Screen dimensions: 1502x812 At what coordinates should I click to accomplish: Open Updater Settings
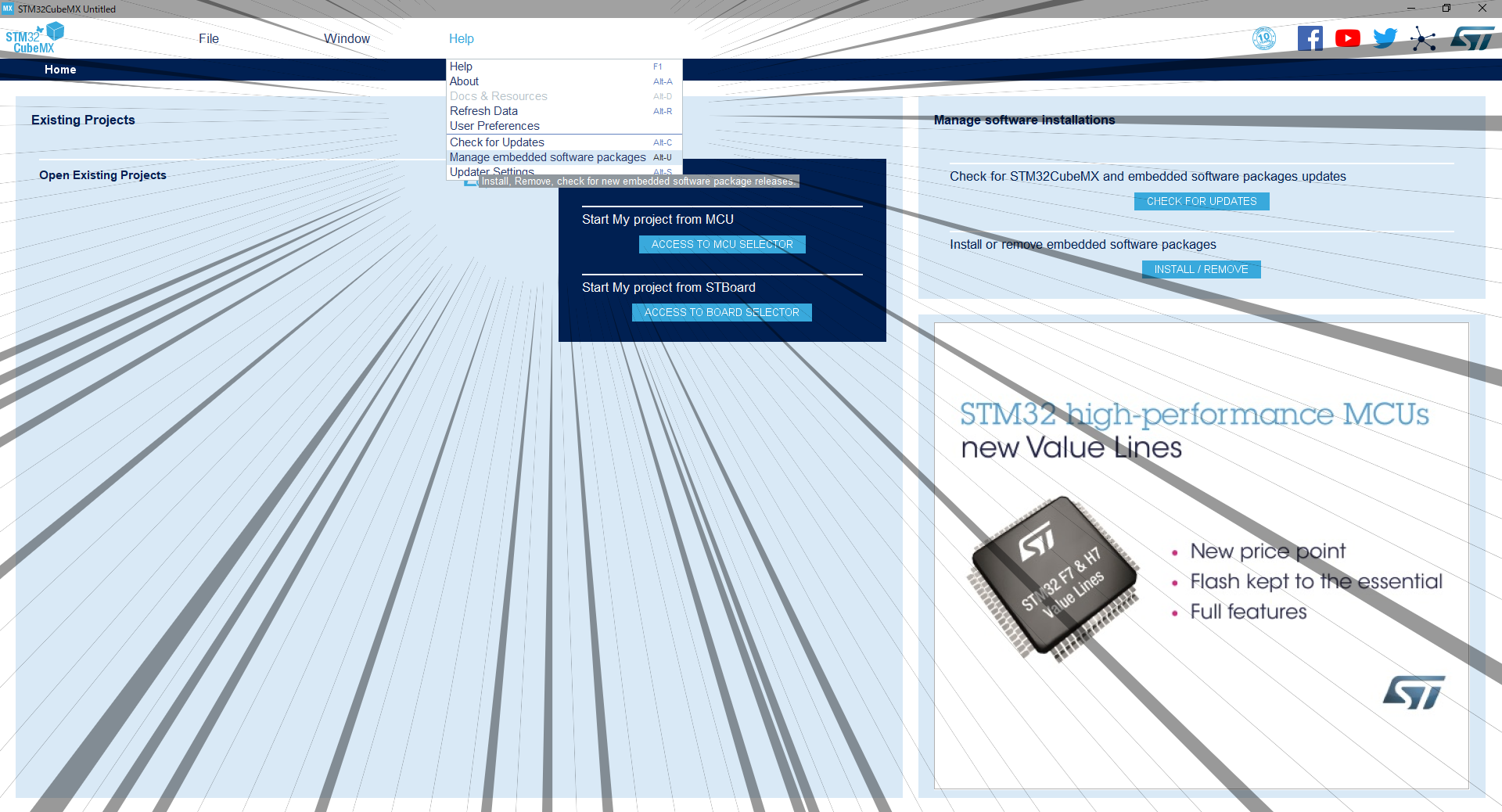click(491, 171)
